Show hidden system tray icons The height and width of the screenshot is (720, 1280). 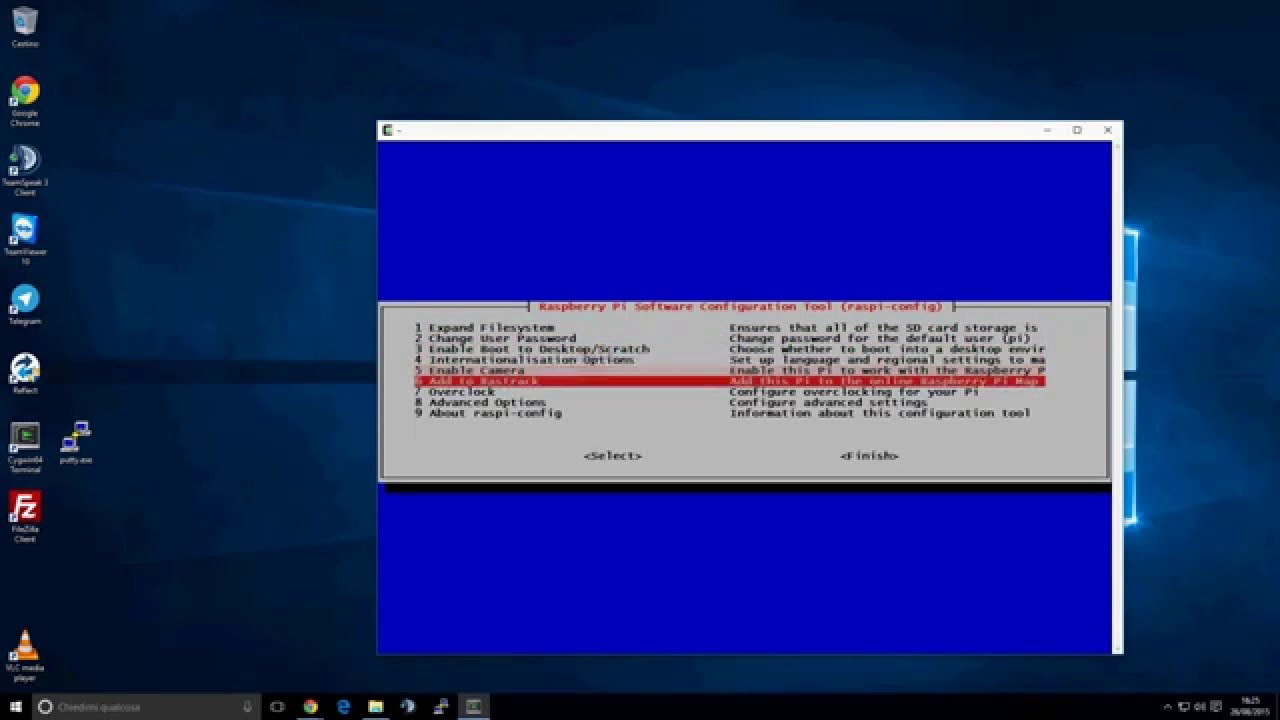coord(1169,706)
